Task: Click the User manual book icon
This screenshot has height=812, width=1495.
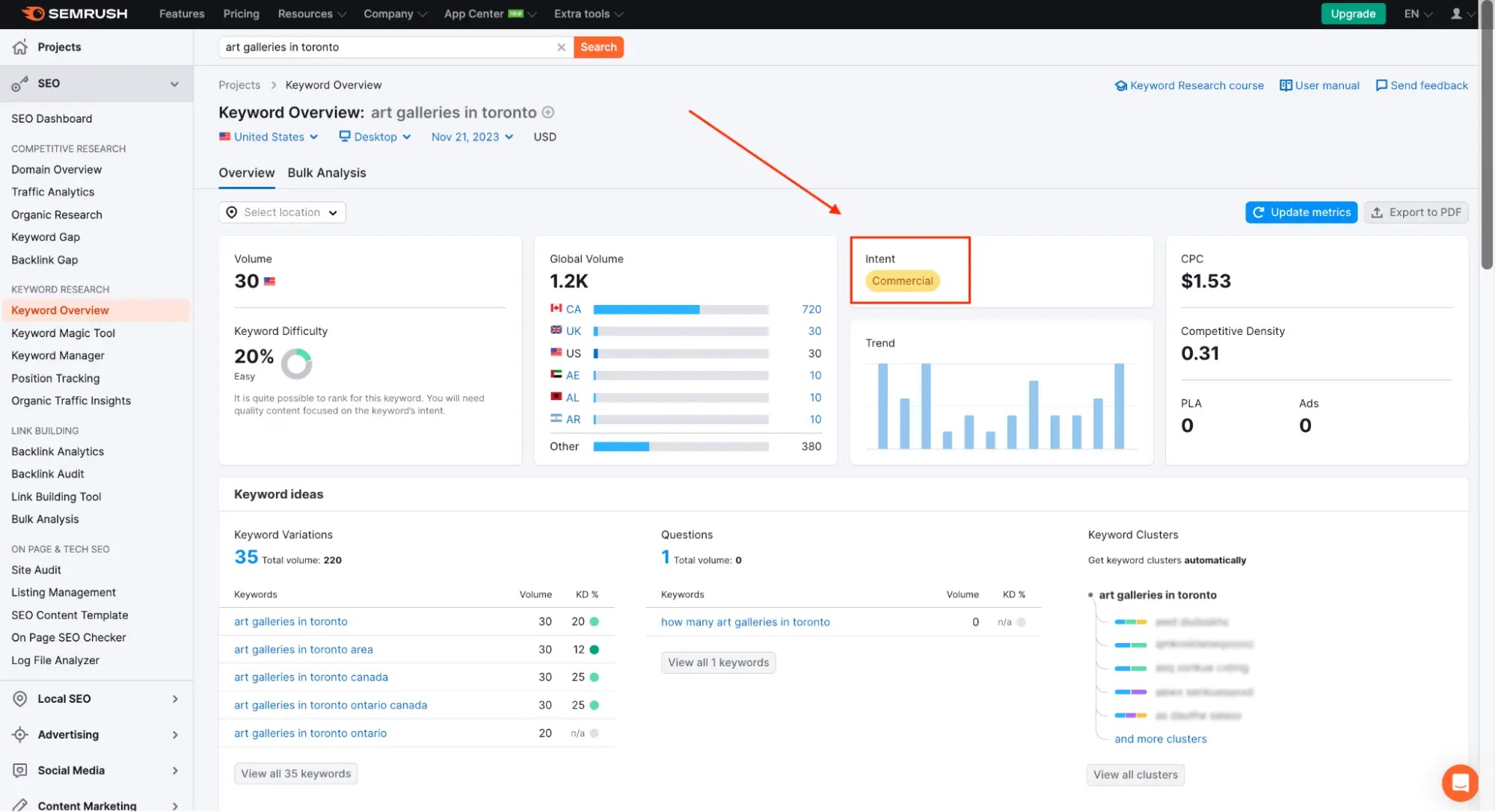Action: coord(1286,85)
